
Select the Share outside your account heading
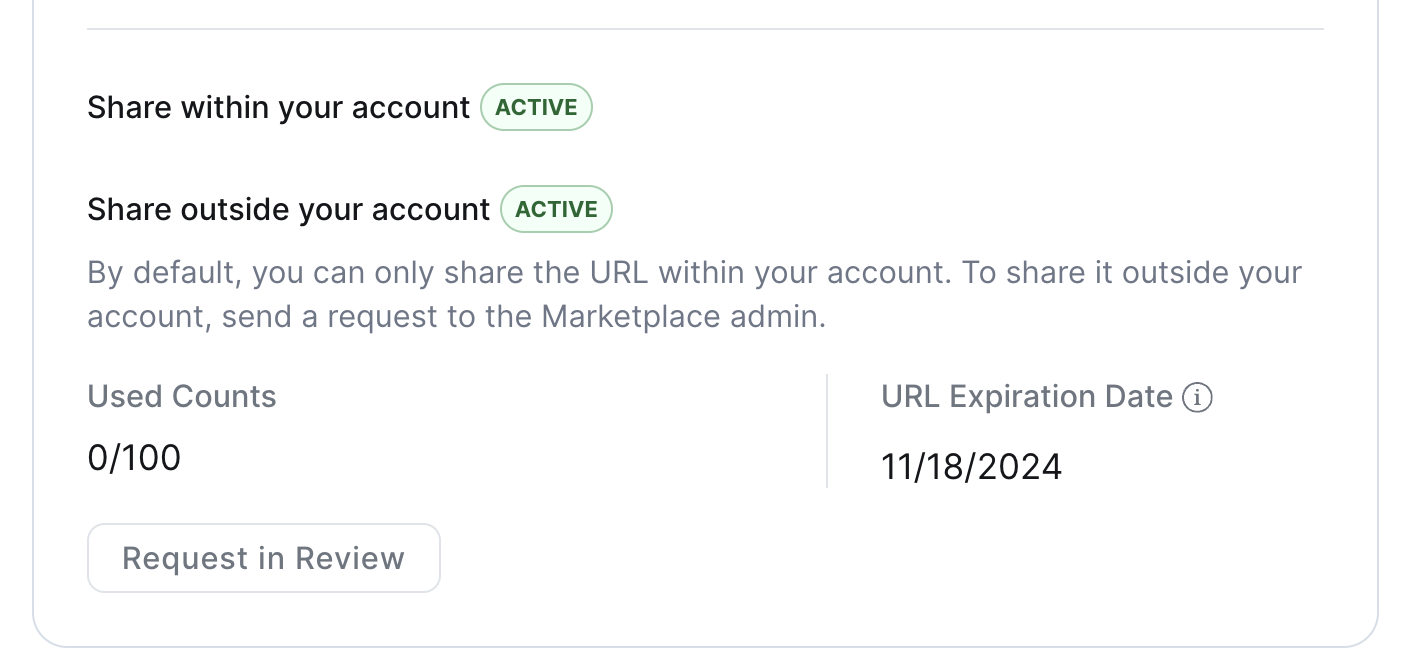click(288, 209)
